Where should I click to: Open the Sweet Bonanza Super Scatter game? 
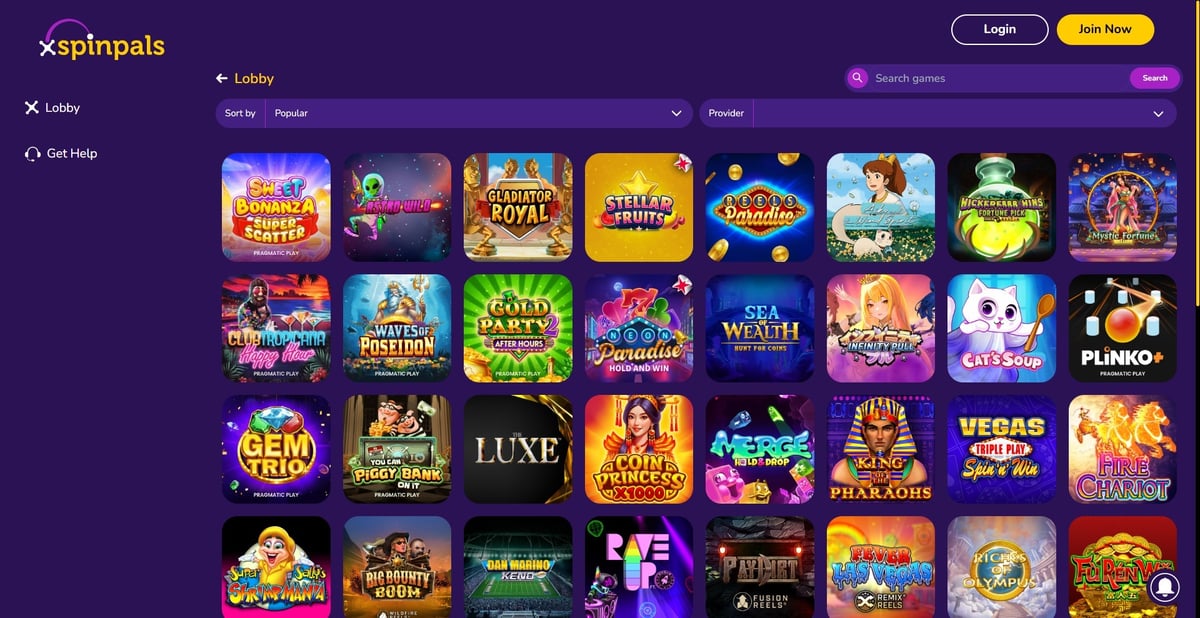pyautogui.click(x=276, y=207)
